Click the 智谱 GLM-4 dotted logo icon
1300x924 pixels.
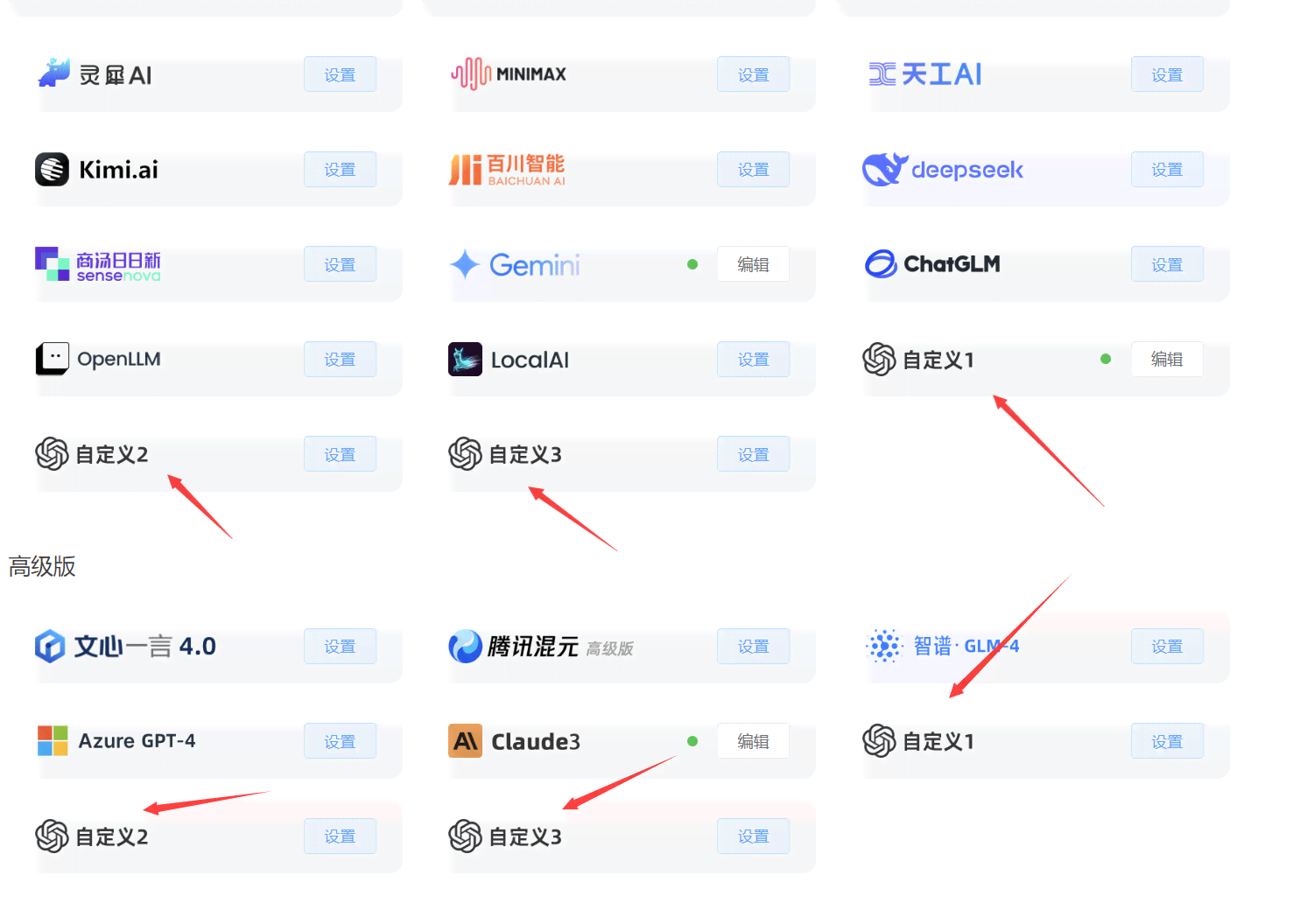click(883, 646)
